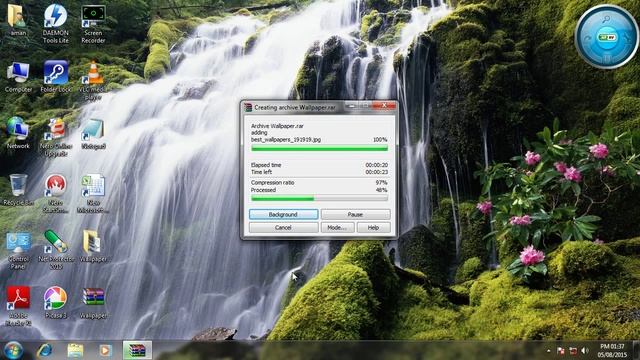Open Windows Explorer from the taskbar
640x360 pixels.
75,350
